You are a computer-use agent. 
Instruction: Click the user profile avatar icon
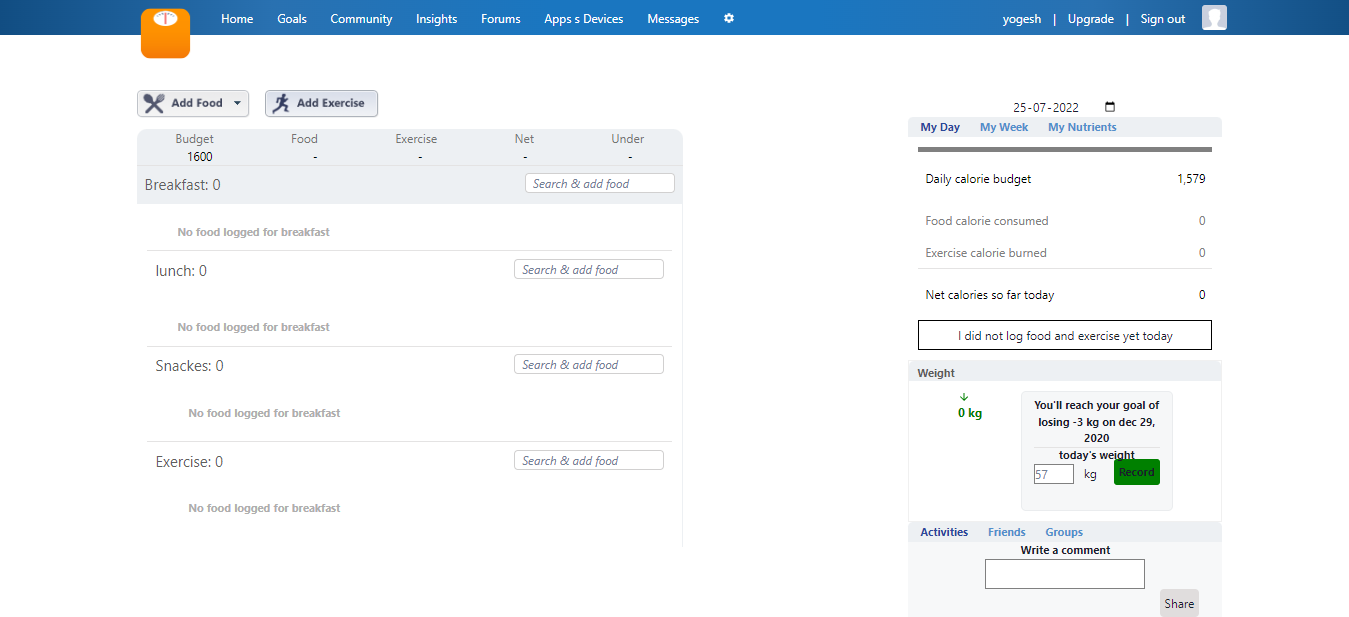[1214, 18]
